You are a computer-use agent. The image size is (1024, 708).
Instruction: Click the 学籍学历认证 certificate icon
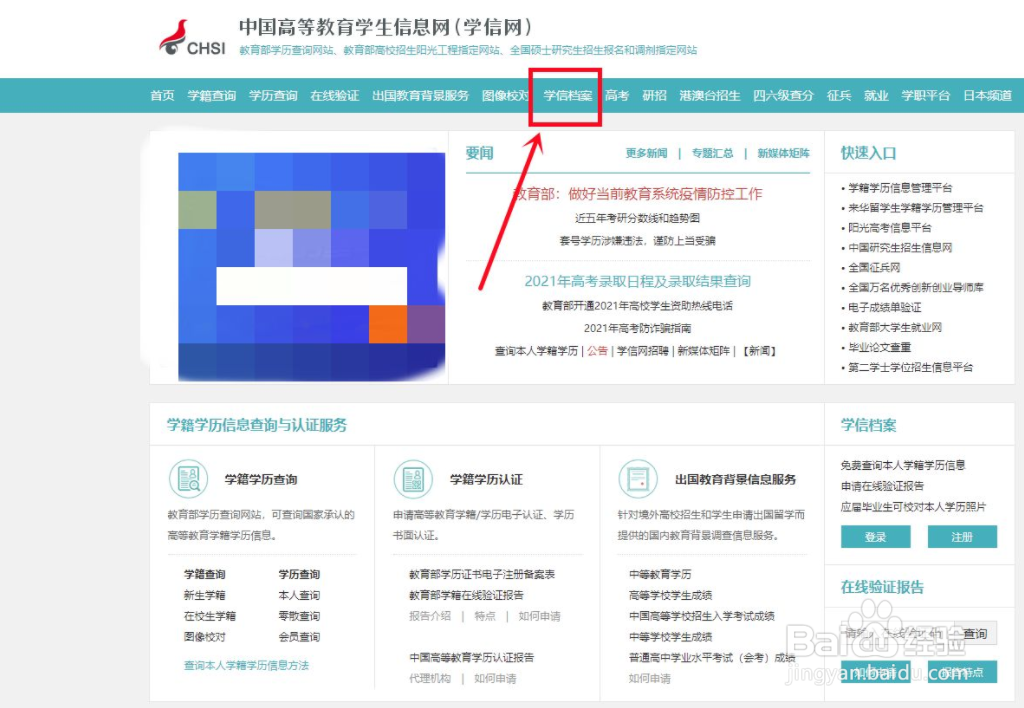tap(414, 479)
